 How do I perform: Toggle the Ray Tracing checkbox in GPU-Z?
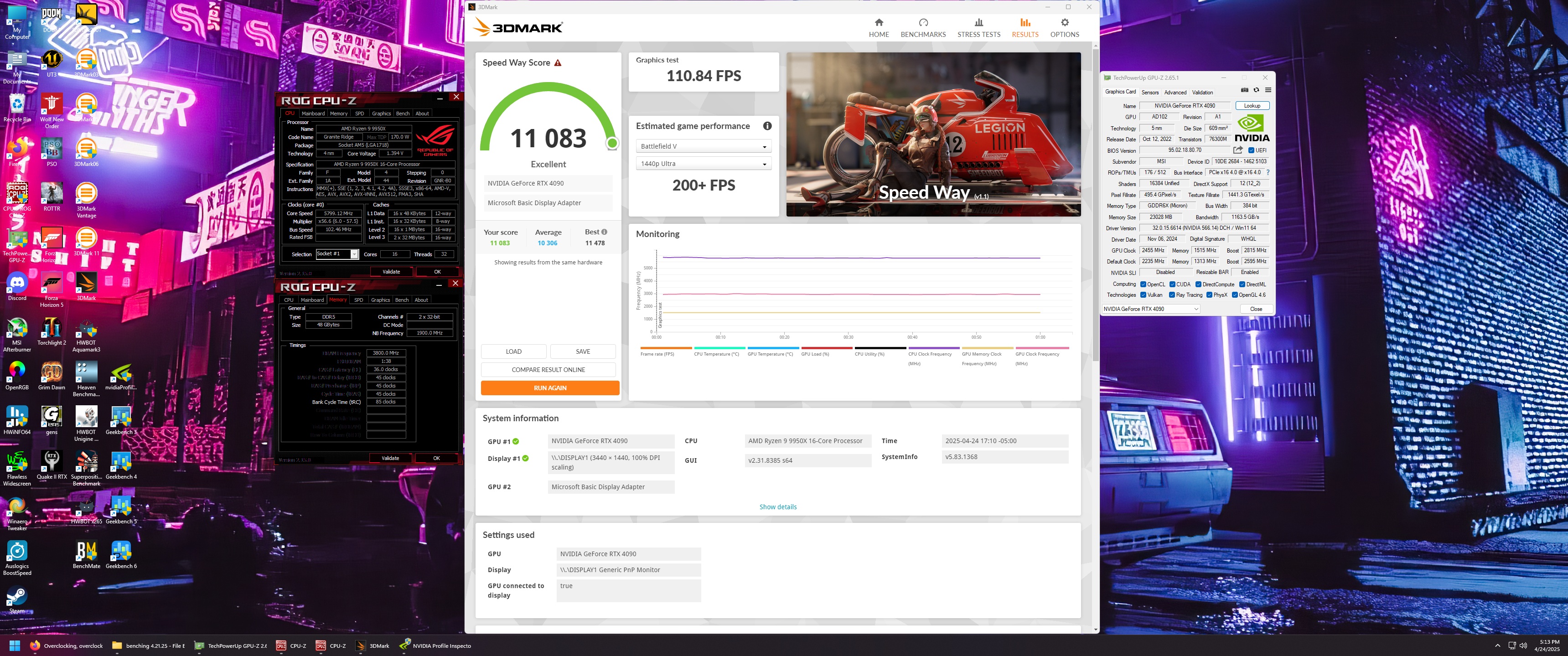(x=1172, y=295)
